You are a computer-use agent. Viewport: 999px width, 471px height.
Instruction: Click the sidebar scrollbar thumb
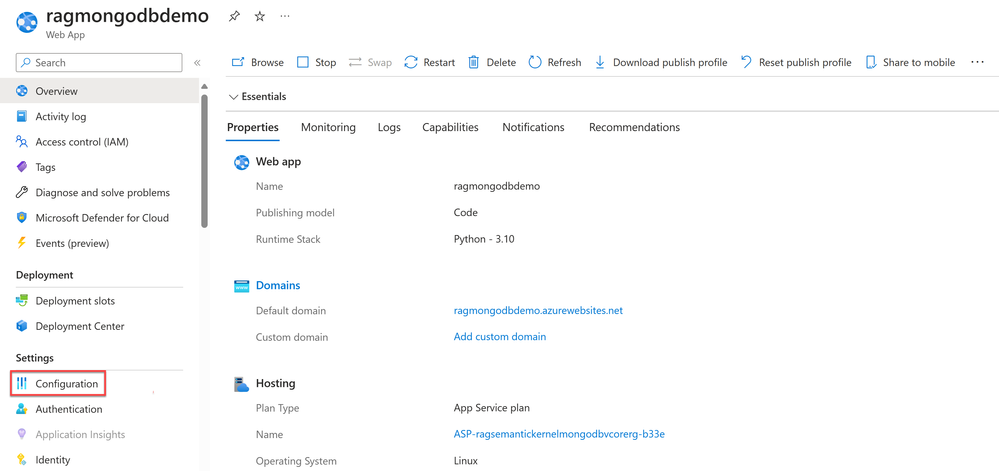coord(204,161)
